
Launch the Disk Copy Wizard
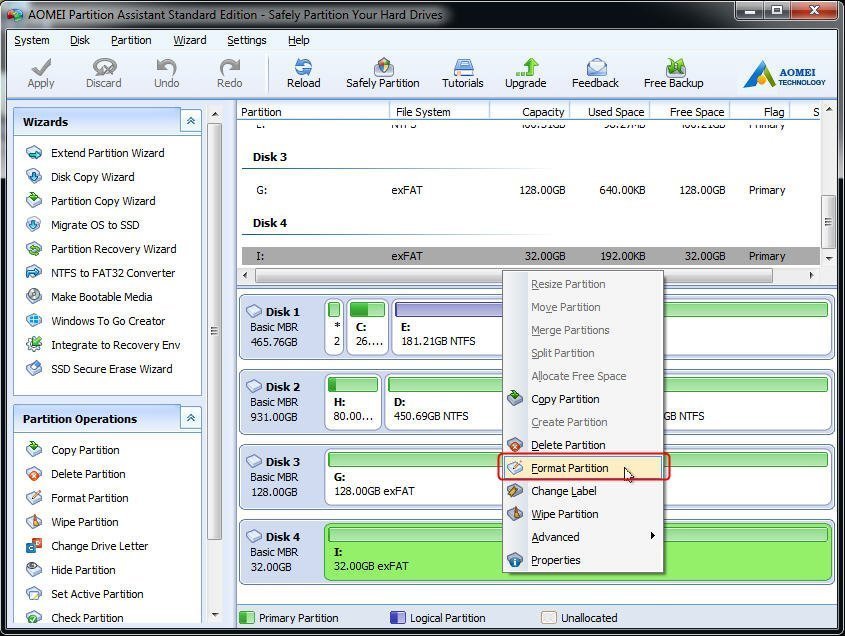(80, 177)
